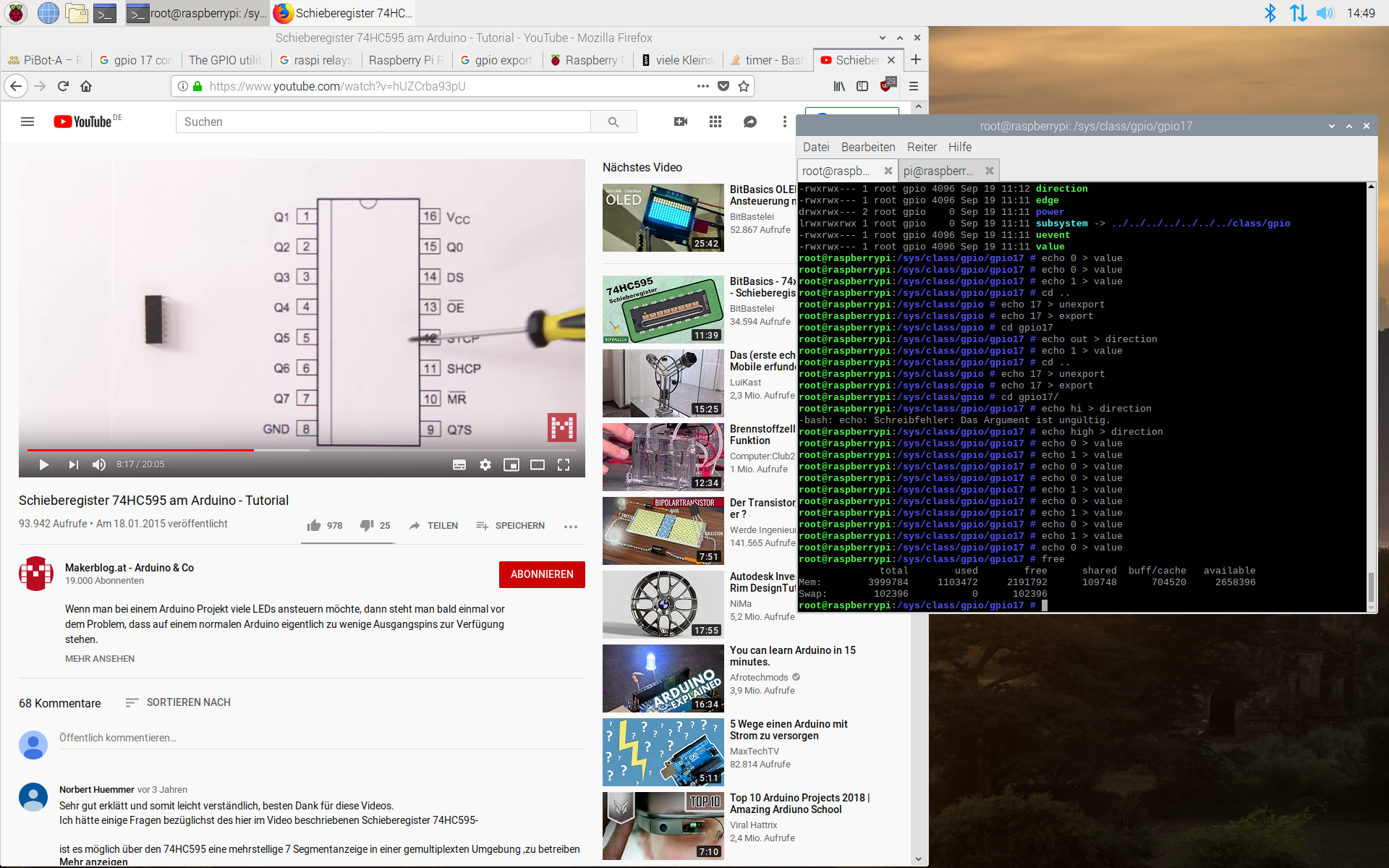The image size is (1389, 868).
Task: Bookmark this page with the star
Action: click(743, 86)
